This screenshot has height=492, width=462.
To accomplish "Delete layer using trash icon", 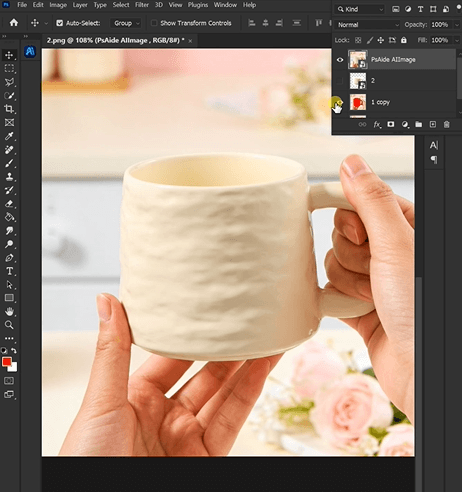I will click(447, 124).
